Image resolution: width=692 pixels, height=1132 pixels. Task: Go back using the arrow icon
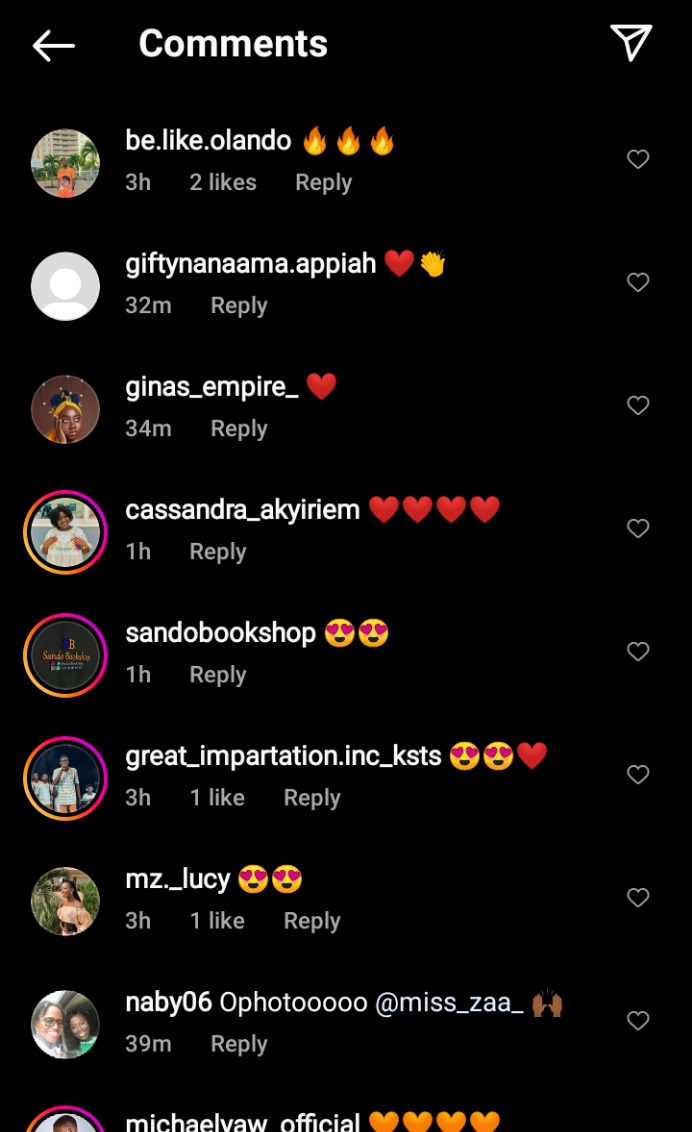point(53,45)
